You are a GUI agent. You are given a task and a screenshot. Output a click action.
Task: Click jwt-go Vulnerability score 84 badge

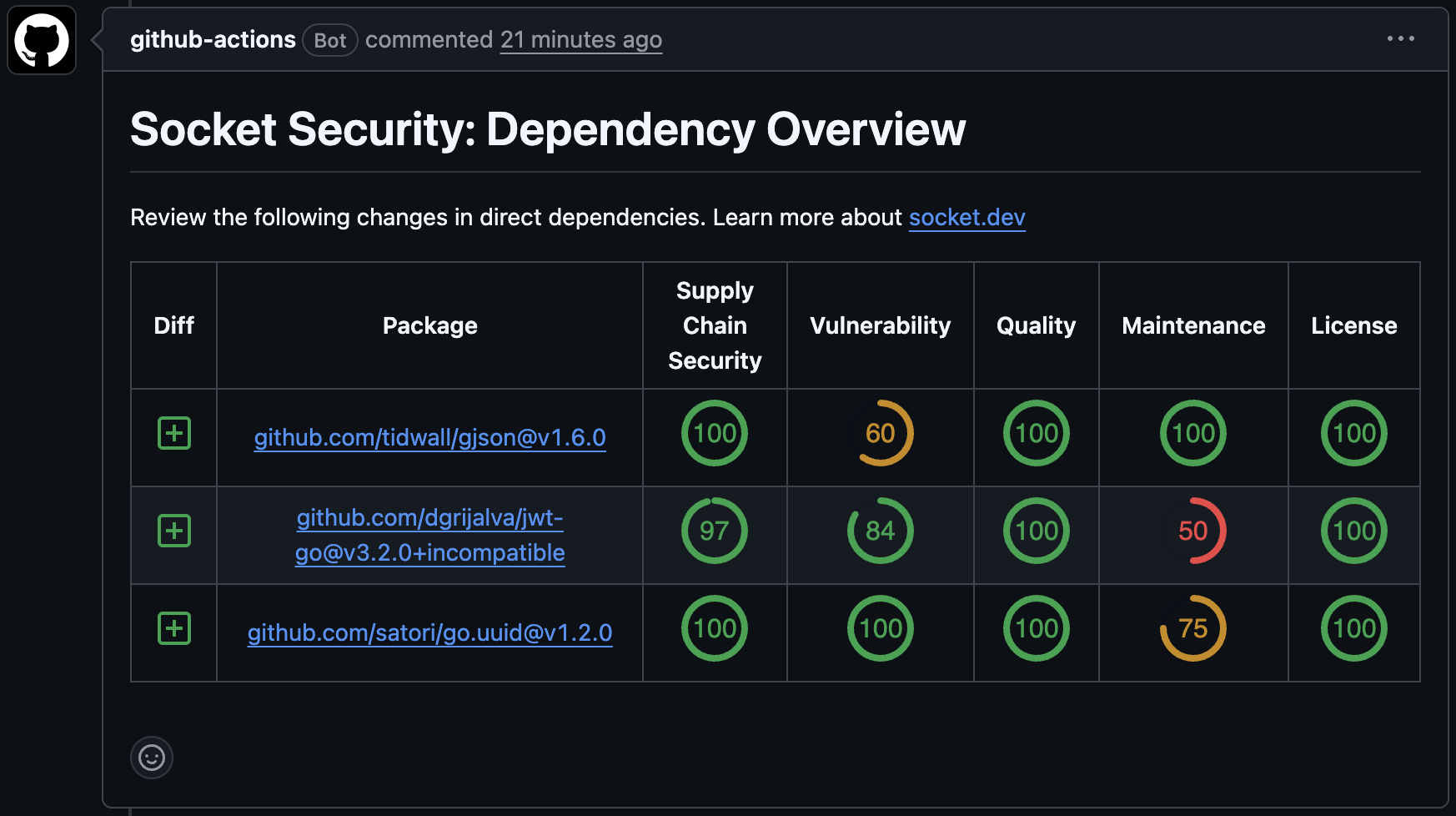pyautogui.click(x=881, y=531)
